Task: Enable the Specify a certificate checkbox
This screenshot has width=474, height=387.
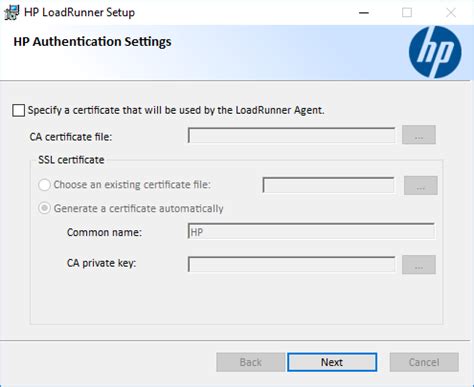Action: click(18, 110)
